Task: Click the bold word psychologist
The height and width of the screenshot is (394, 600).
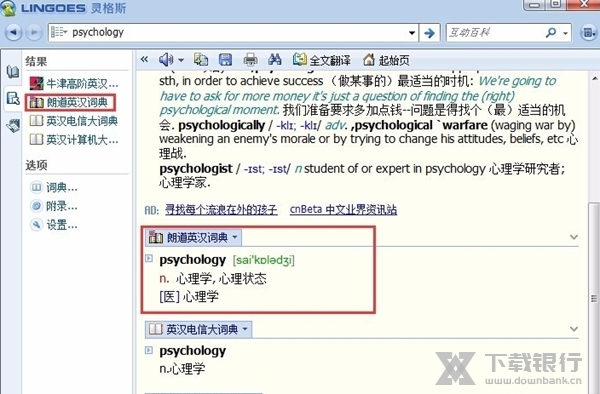Action: click(x=196, y=169)
